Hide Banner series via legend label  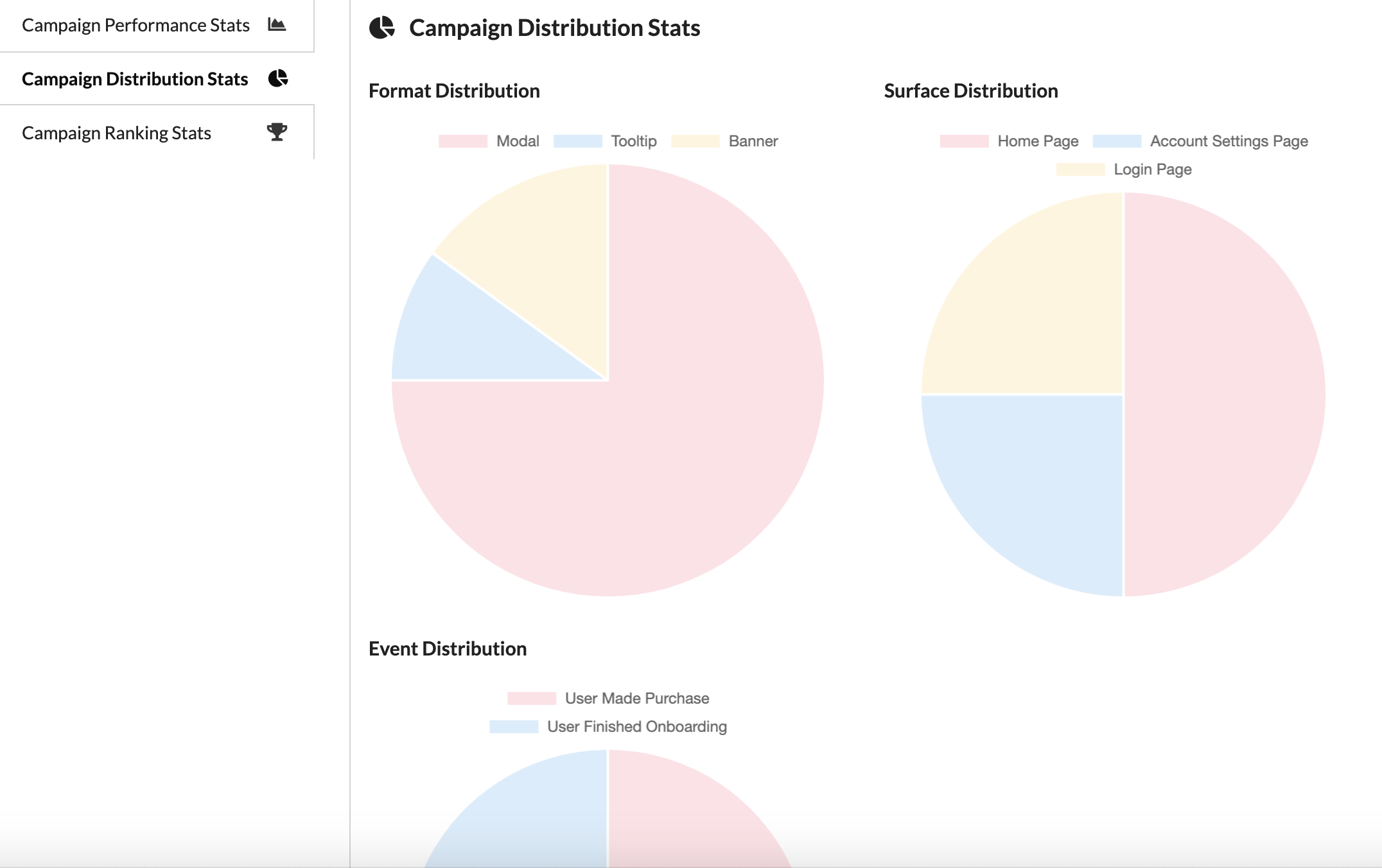[753, 141]
